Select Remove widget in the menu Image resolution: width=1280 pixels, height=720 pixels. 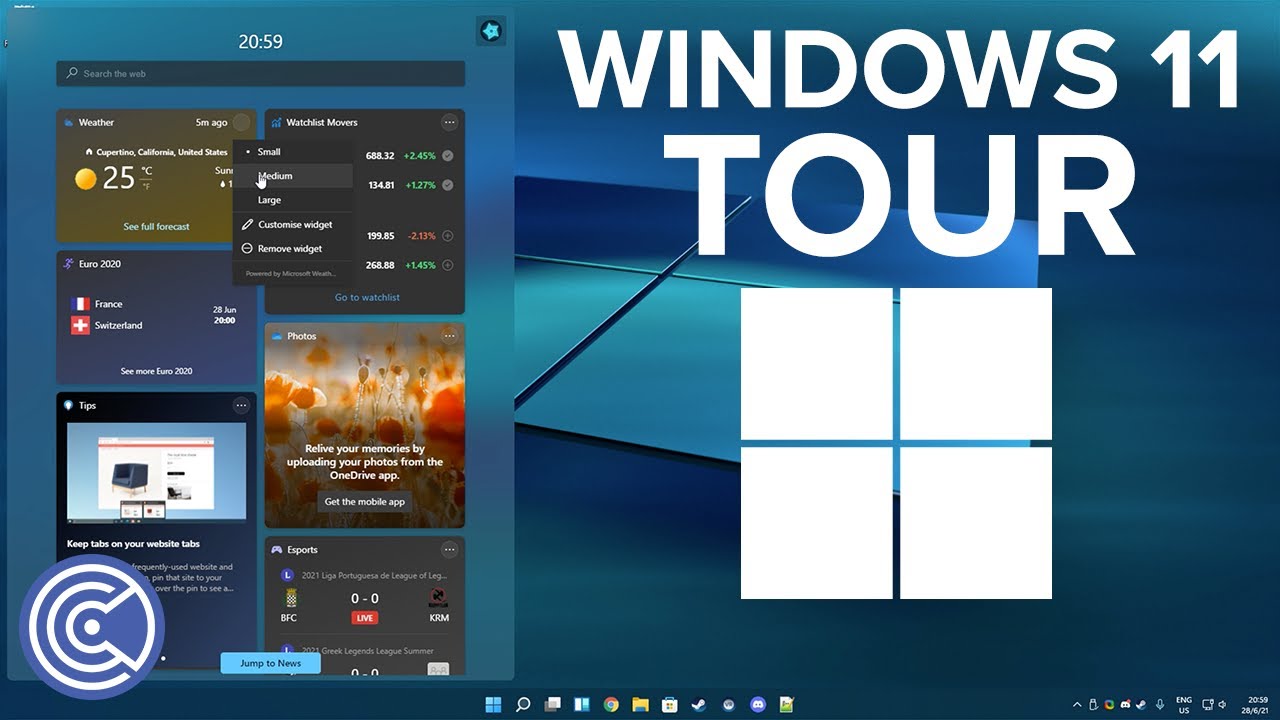pos(293,249)
